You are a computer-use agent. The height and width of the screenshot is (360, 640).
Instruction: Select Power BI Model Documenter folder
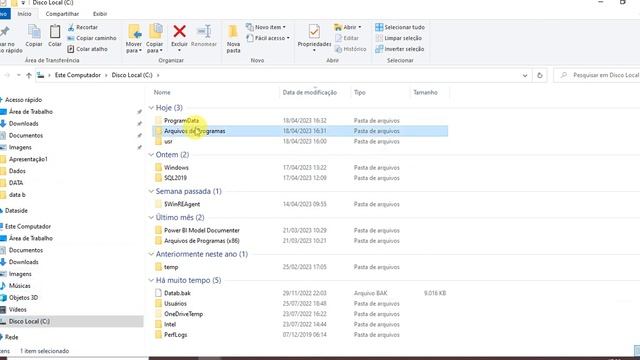300,230
